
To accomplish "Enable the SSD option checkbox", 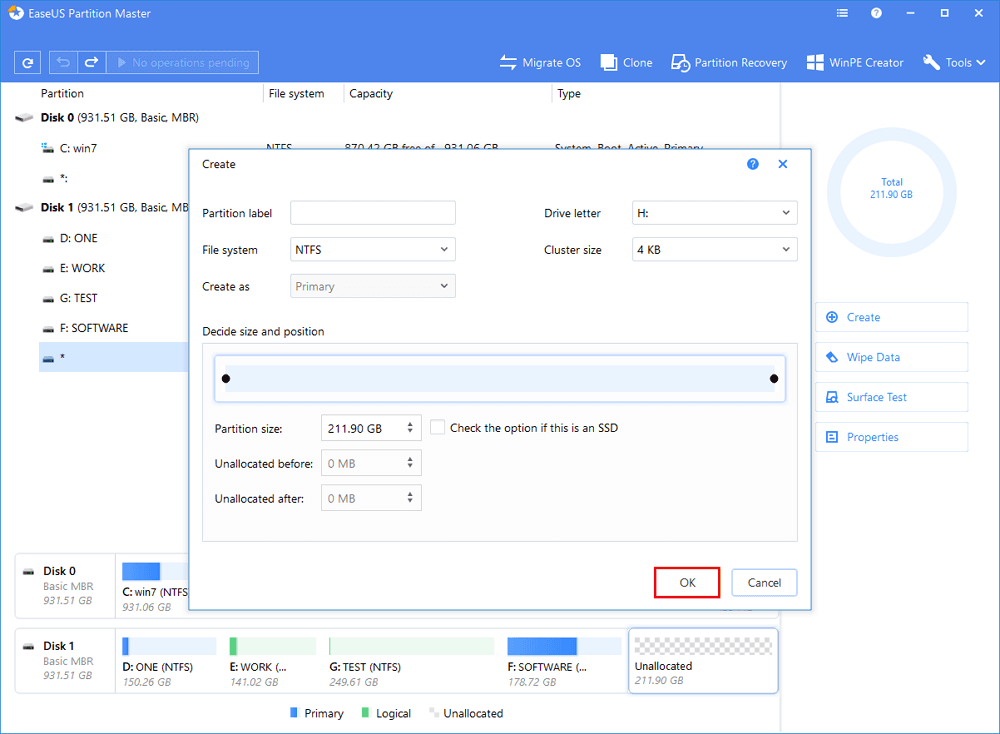I will pyautogui.click(x=438, y=428).
